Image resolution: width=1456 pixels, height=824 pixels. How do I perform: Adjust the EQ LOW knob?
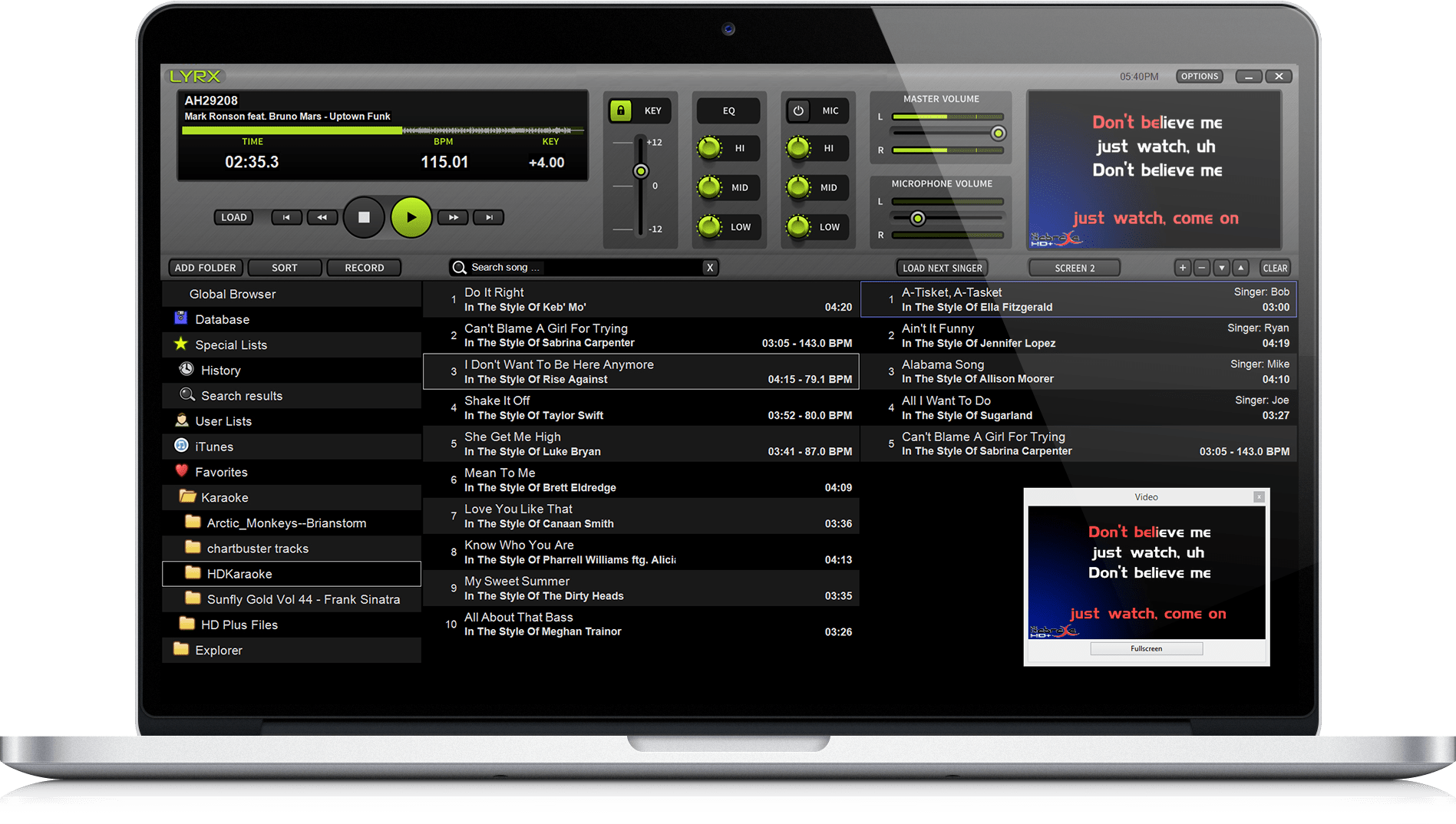(x=709, y=226)
